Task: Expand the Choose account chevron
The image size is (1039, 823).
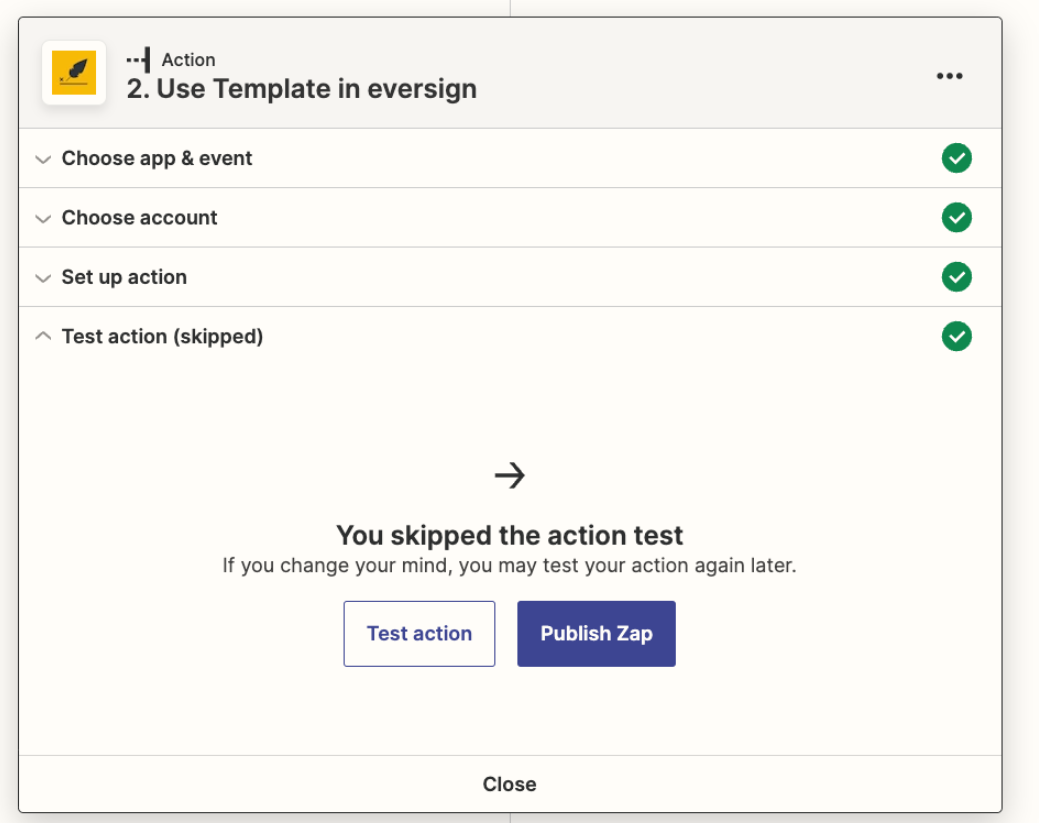Action: 42,218
